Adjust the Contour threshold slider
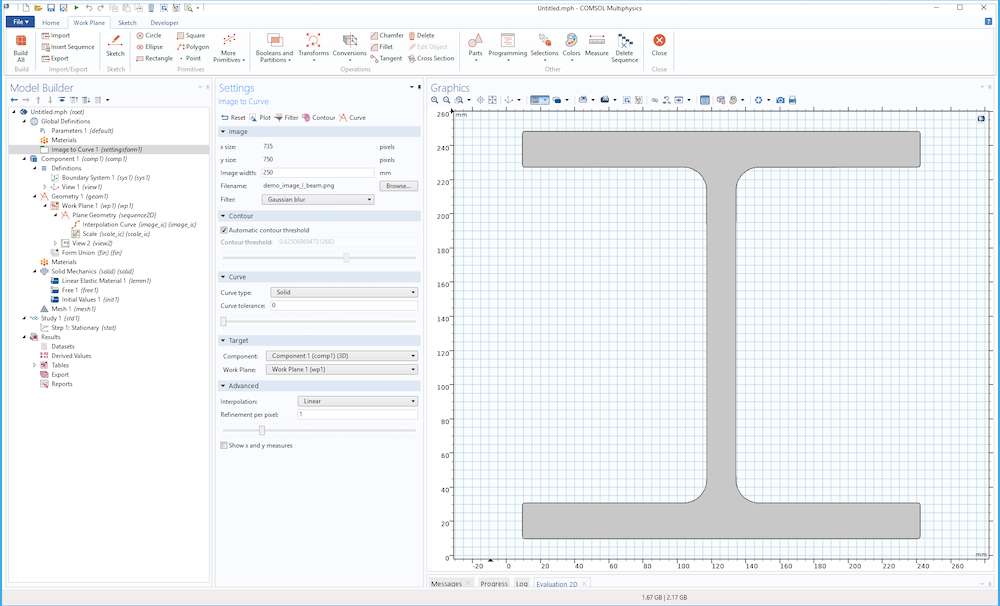This screenshot has width=1000, height=606. click(x=346, y=258)
